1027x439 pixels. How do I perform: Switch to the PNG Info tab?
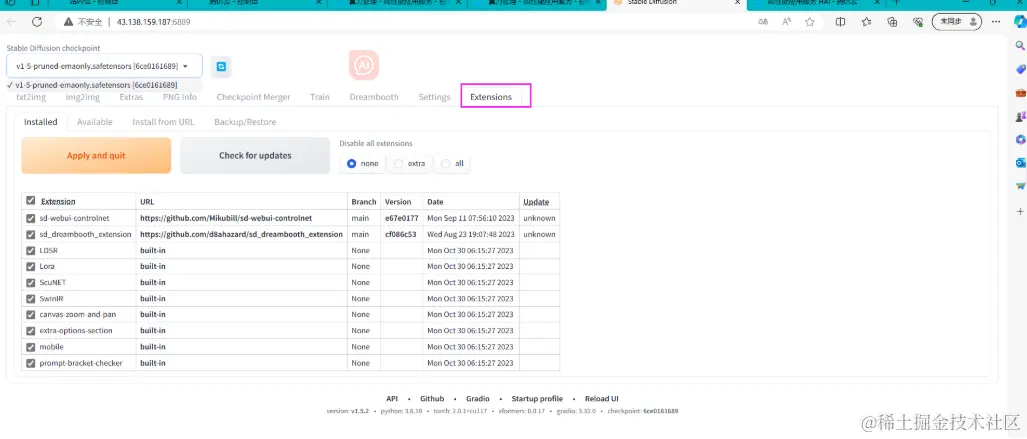(180, 97)
